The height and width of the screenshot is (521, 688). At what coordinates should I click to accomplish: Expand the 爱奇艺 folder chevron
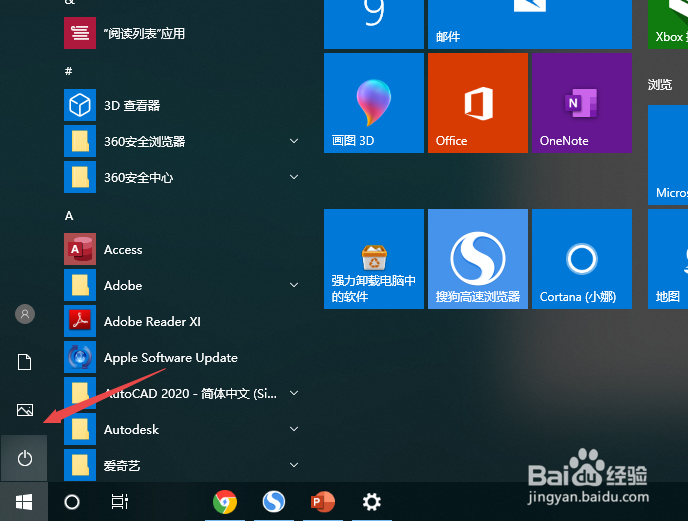click(x=294, y=465)
